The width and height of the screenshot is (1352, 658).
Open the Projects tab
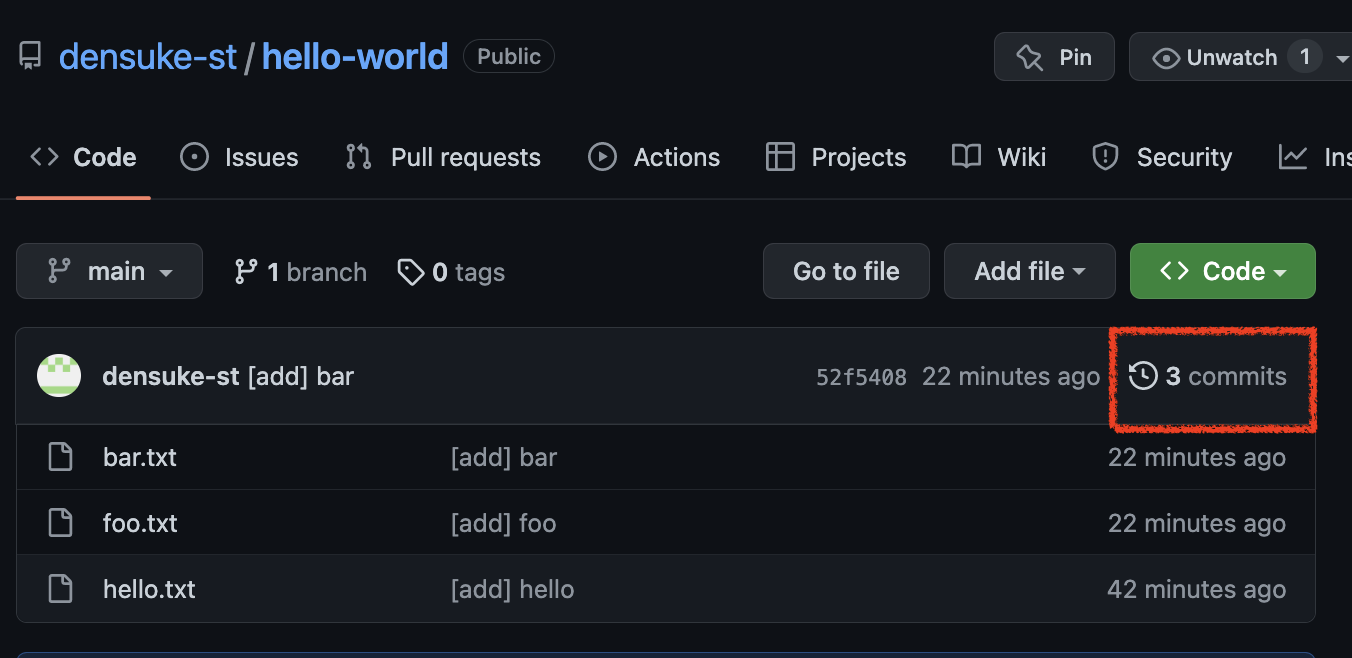click(835, 157)
